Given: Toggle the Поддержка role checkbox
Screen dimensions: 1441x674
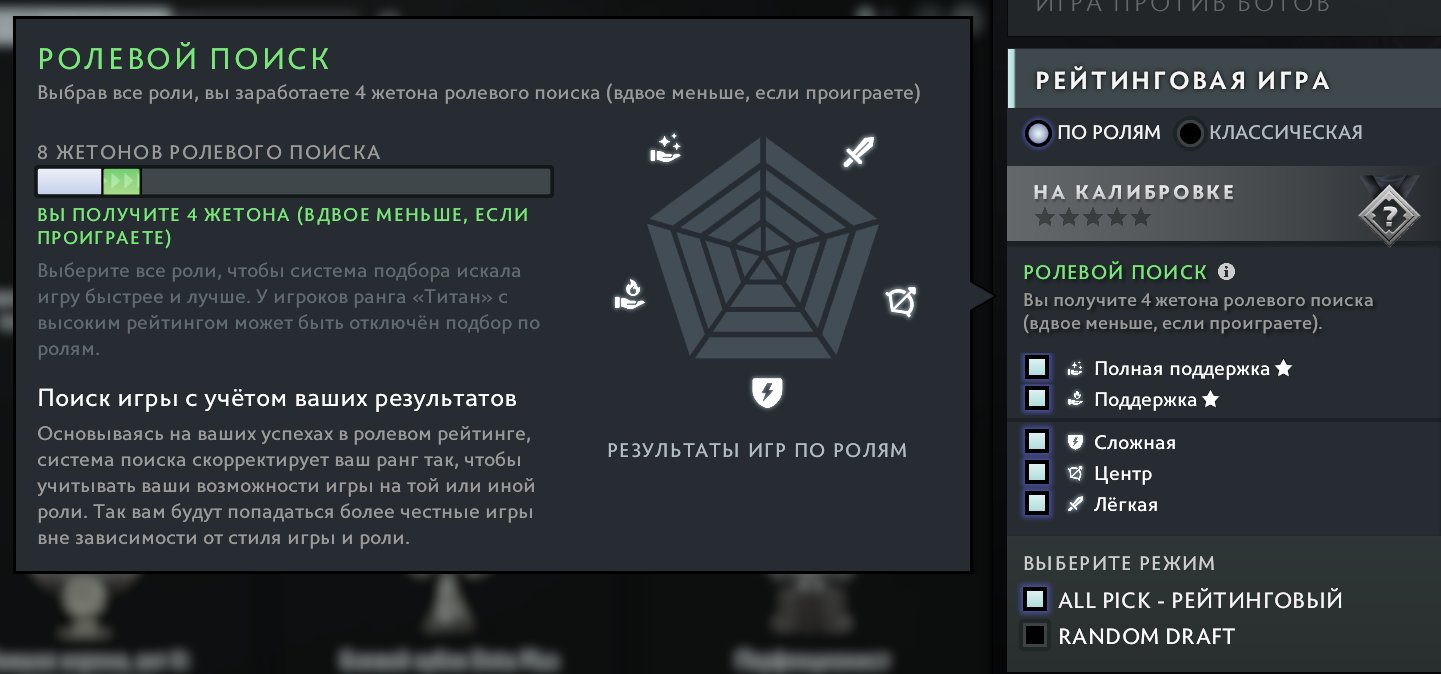Looking at the screenshot, I should pos(1037,398).
